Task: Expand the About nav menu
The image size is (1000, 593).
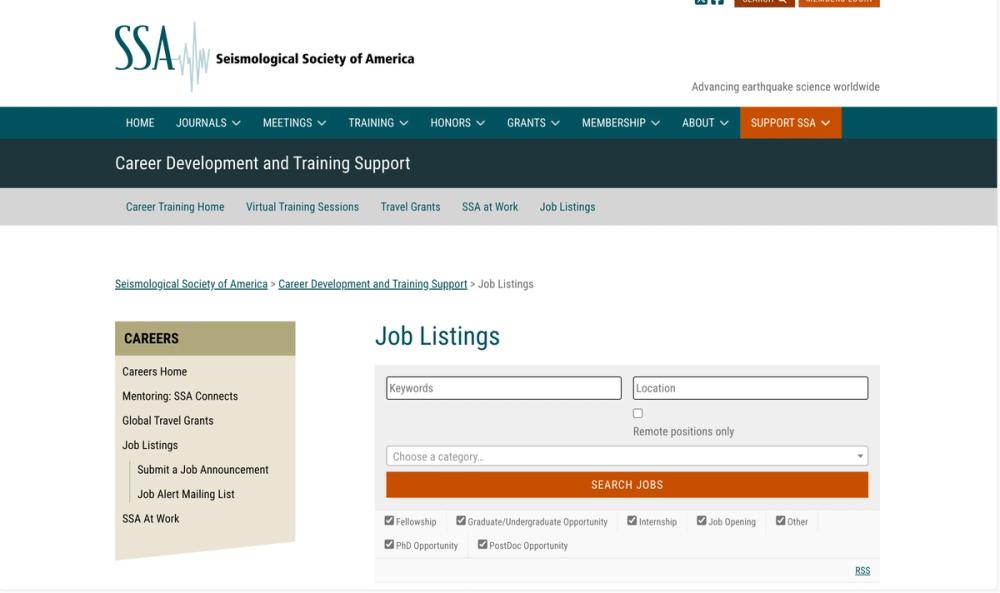Action: click(705, 122)
